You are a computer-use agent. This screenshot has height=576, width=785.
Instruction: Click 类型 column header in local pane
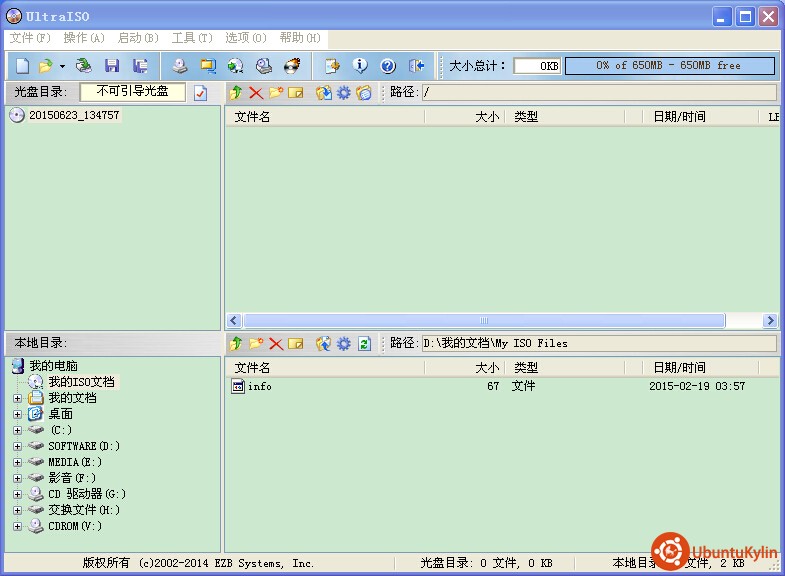(x=564, y=368)
